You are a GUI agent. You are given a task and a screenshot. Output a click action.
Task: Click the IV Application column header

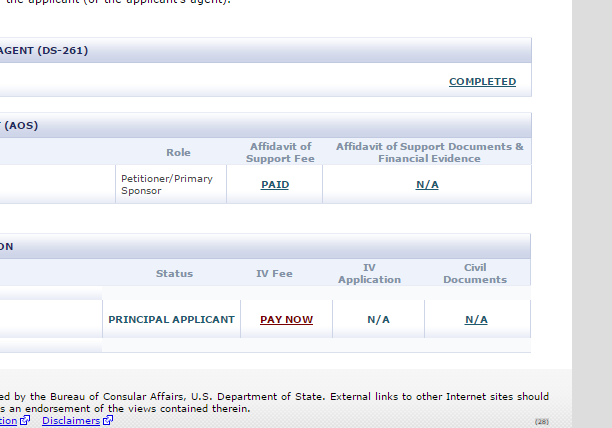point(369,273)
